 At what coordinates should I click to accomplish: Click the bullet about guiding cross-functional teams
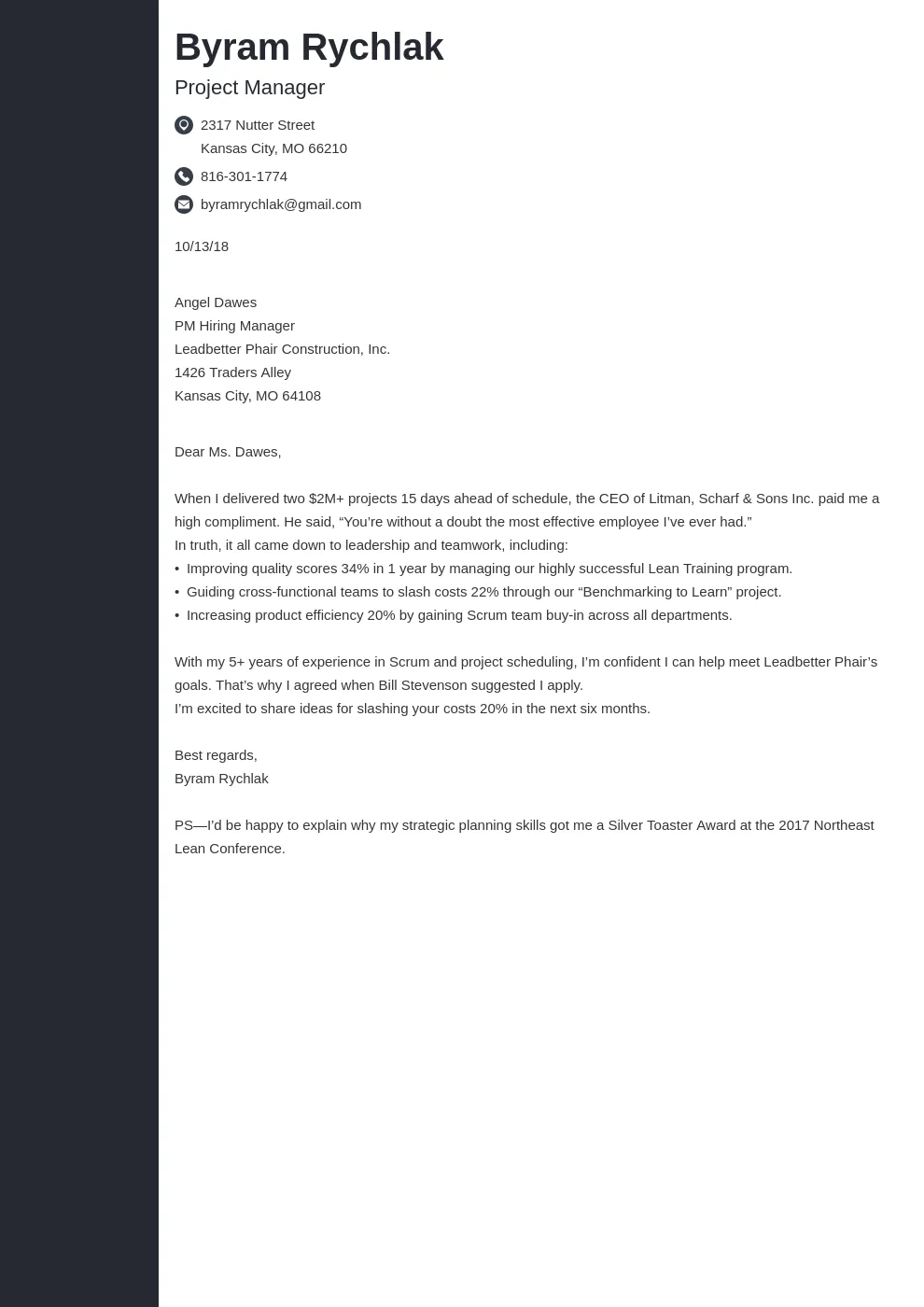[x=483, y=592]
